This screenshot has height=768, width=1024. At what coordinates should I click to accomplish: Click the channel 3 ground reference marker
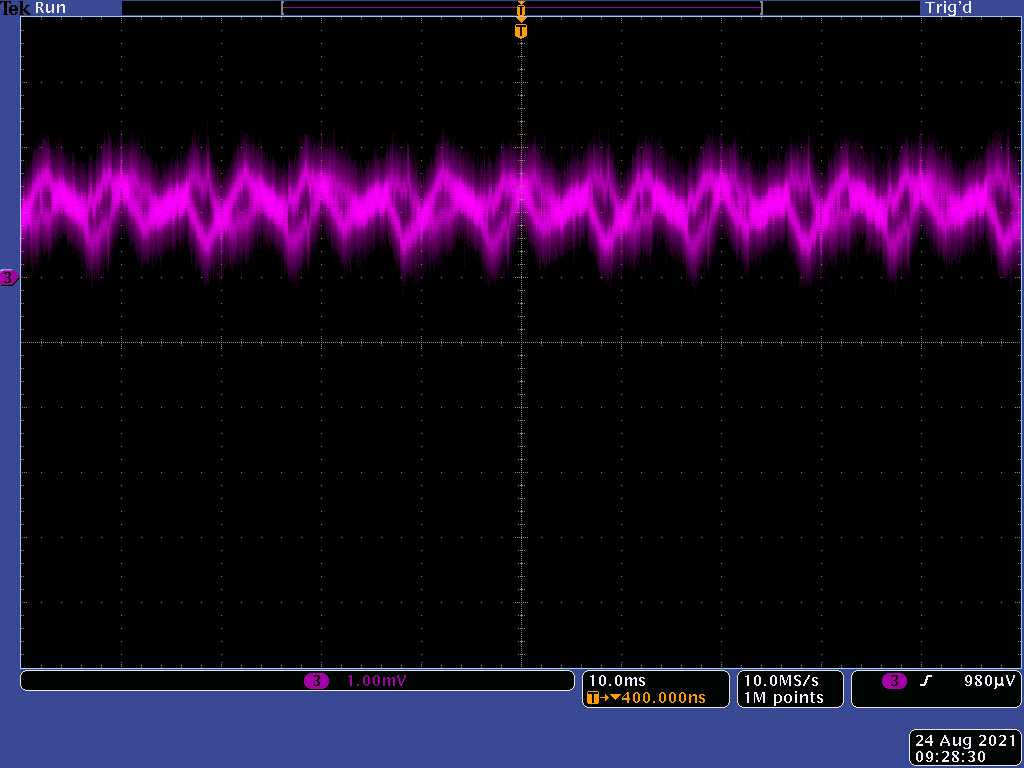click(8, 278)
